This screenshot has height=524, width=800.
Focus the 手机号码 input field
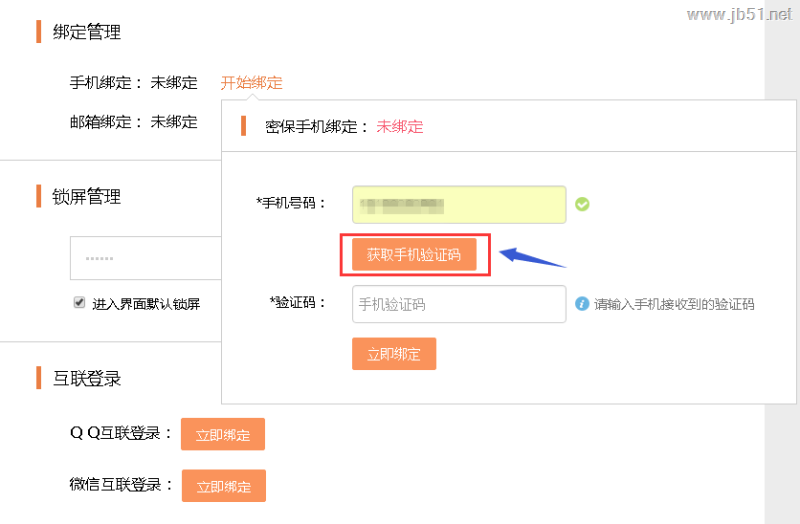(459, 205)
